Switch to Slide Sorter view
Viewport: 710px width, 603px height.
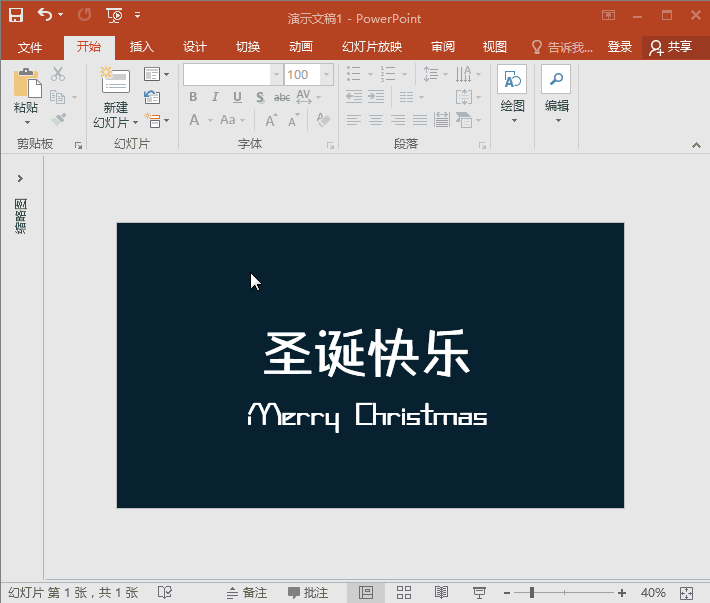[x=404, y=593]
